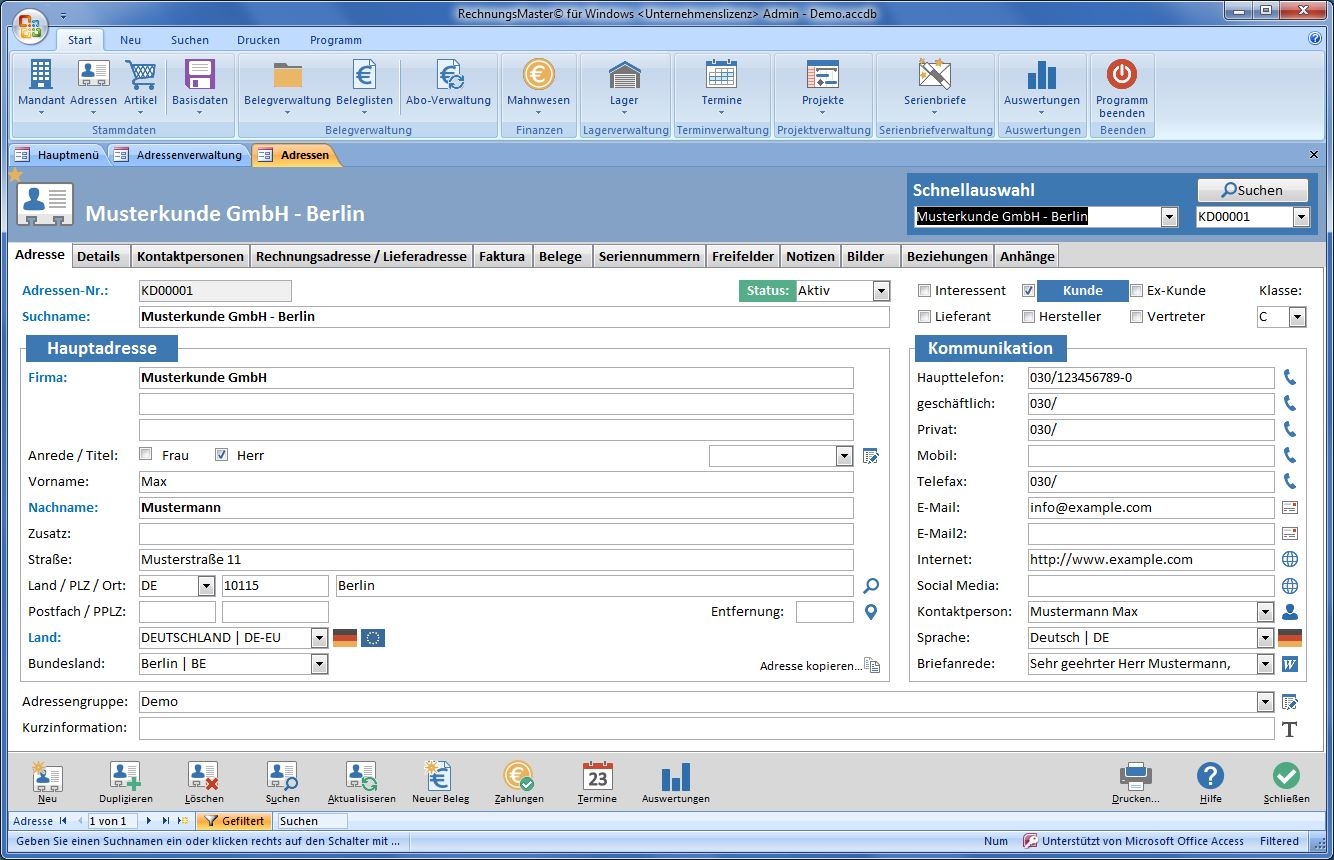The image size is (1334, 860).
Task: Click the map pin icon beside Entfernung
Action: [871, 612]
